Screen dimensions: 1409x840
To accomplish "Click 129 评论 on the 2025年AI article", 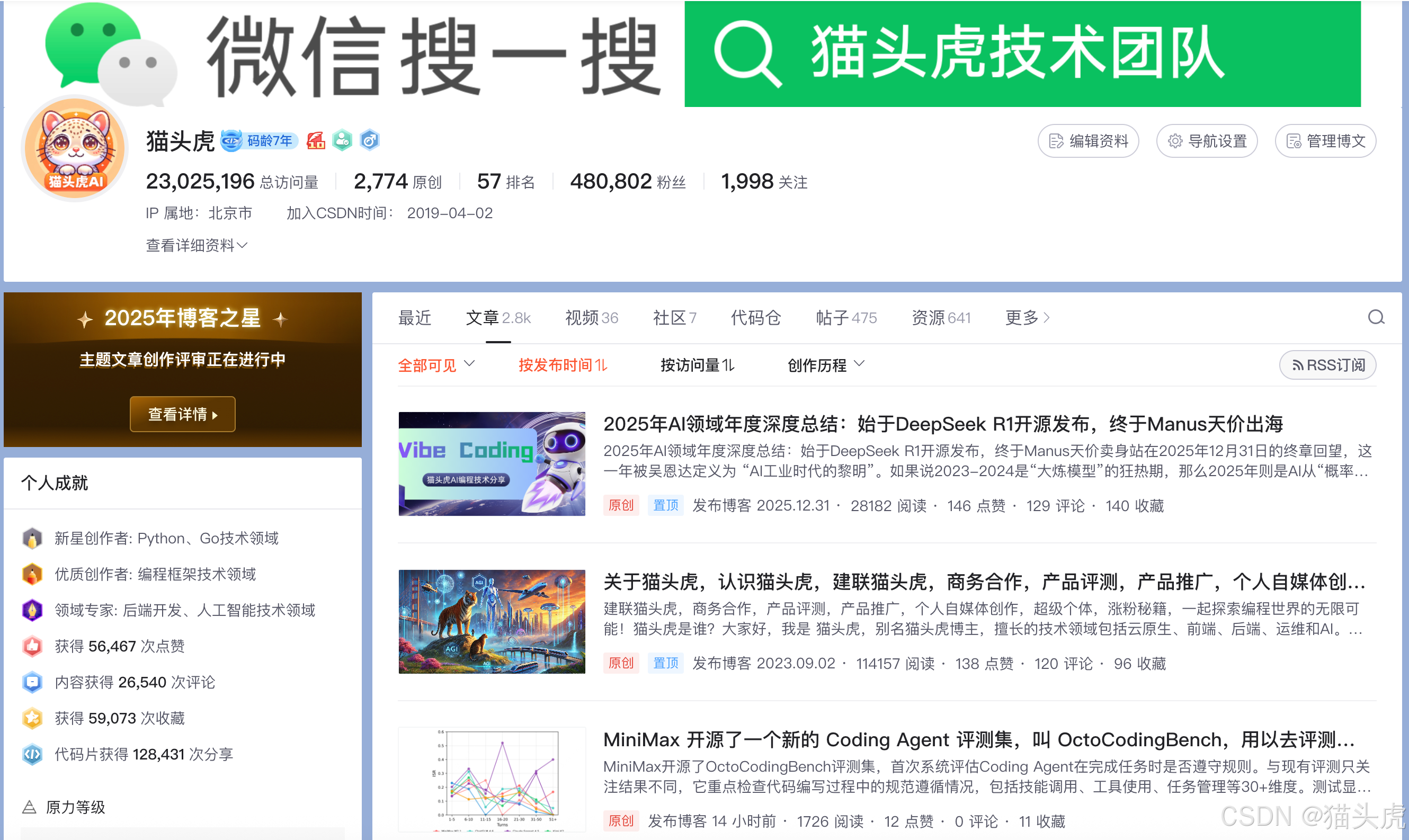I will (x=1055, y=505).
